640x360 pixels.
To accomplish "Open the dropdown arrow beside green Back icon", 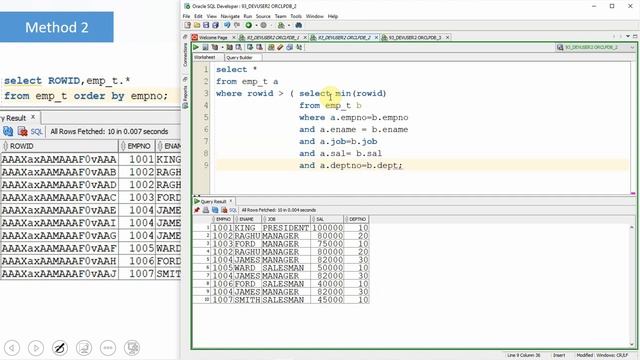I will 256,25.
